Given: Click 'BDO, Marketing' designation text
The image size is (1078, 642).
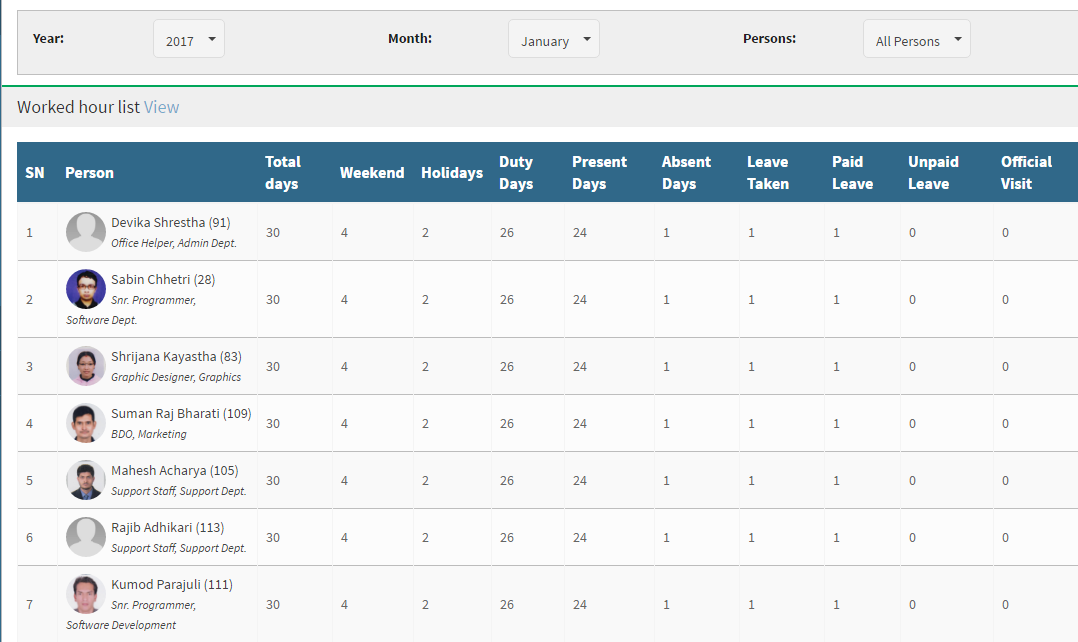Looking at the screenshot, I should [x=148, y=434].
